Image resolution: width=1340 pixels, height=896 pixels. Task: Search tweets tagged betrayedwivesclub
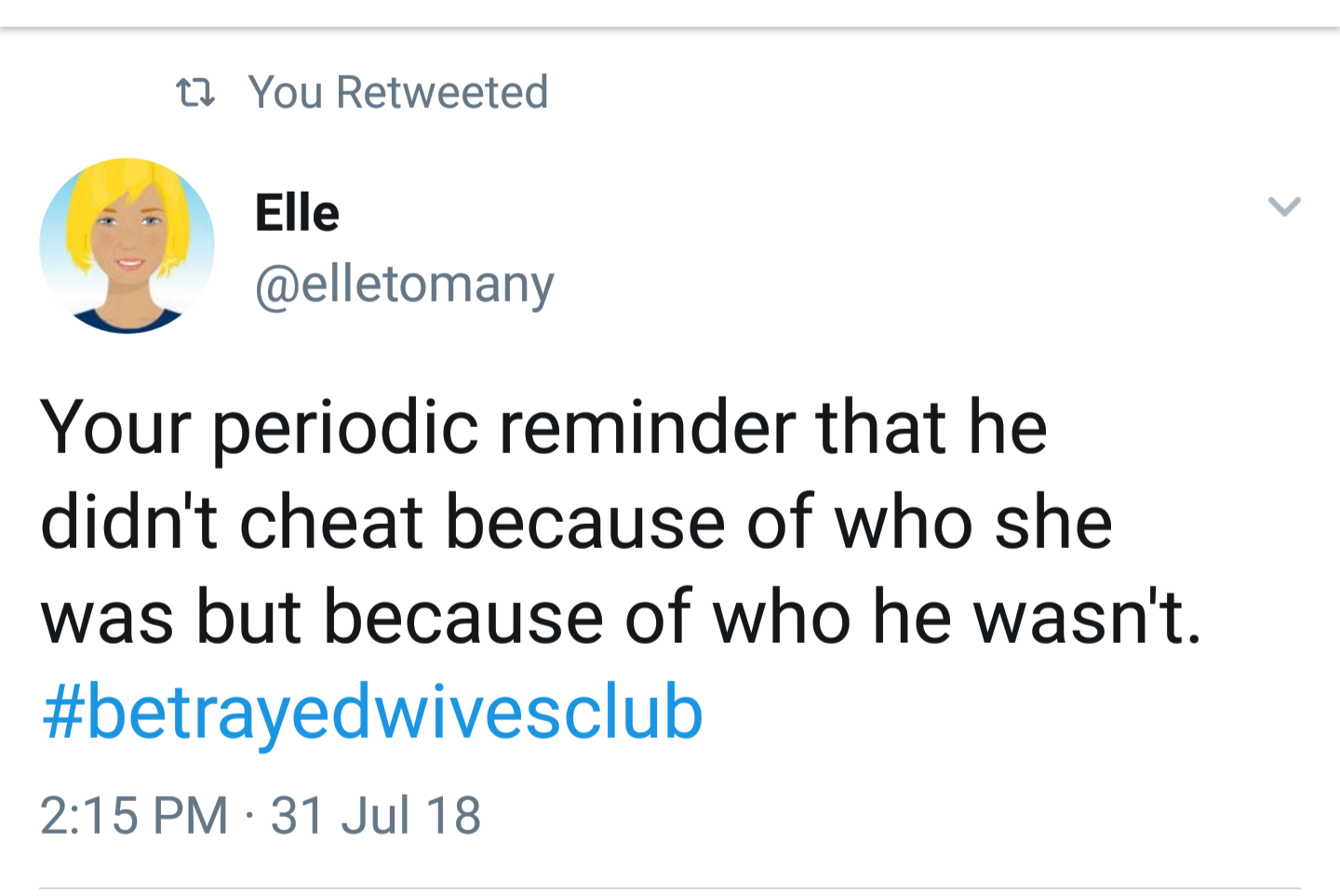[x=372, y=713]
